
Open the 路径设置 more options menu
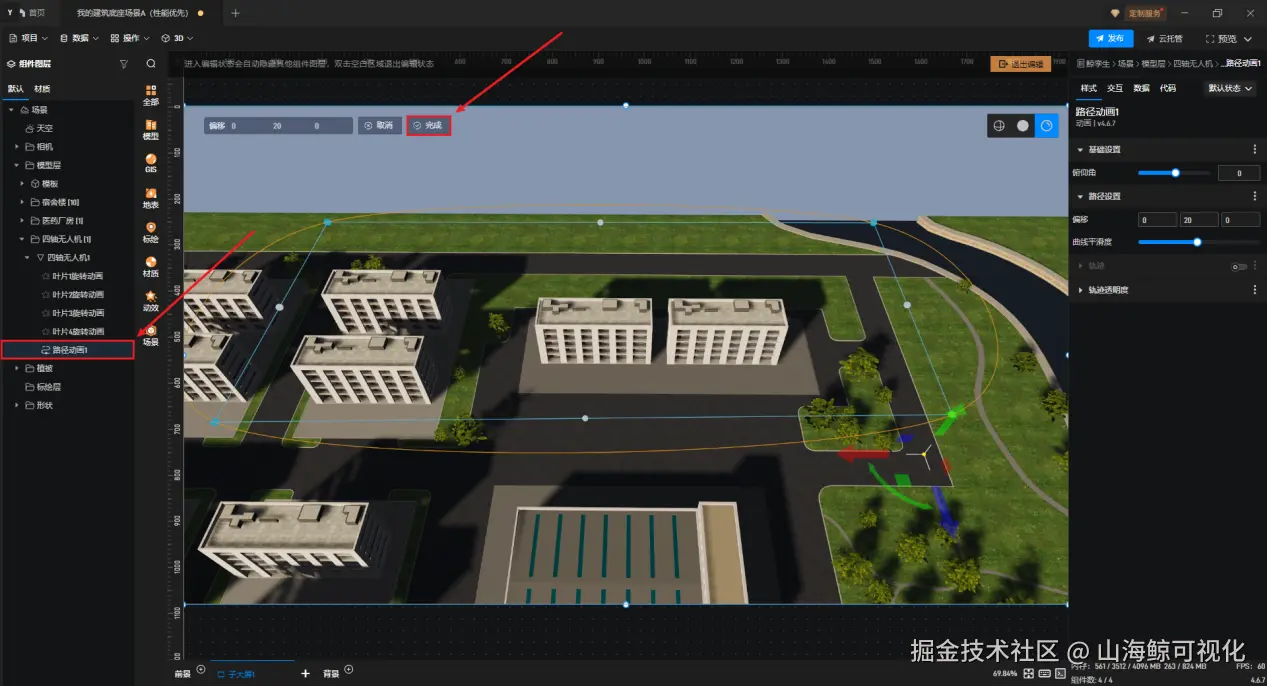(1255, 196)
